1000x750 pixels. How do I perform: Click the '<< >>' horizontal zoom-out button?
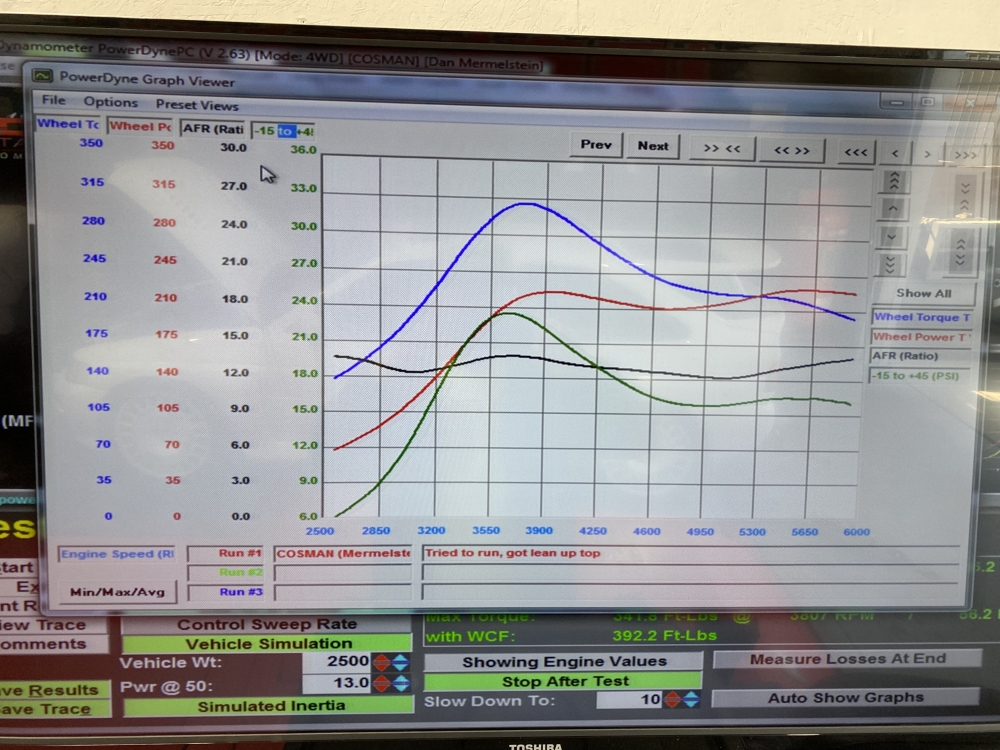tap(791, 150)
